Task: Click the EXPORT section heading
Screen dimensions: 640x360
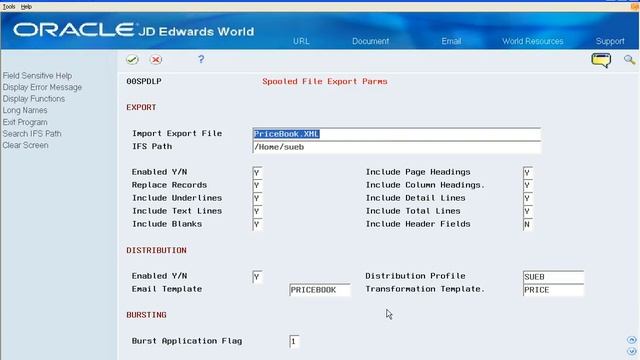Action: (141, 107)
